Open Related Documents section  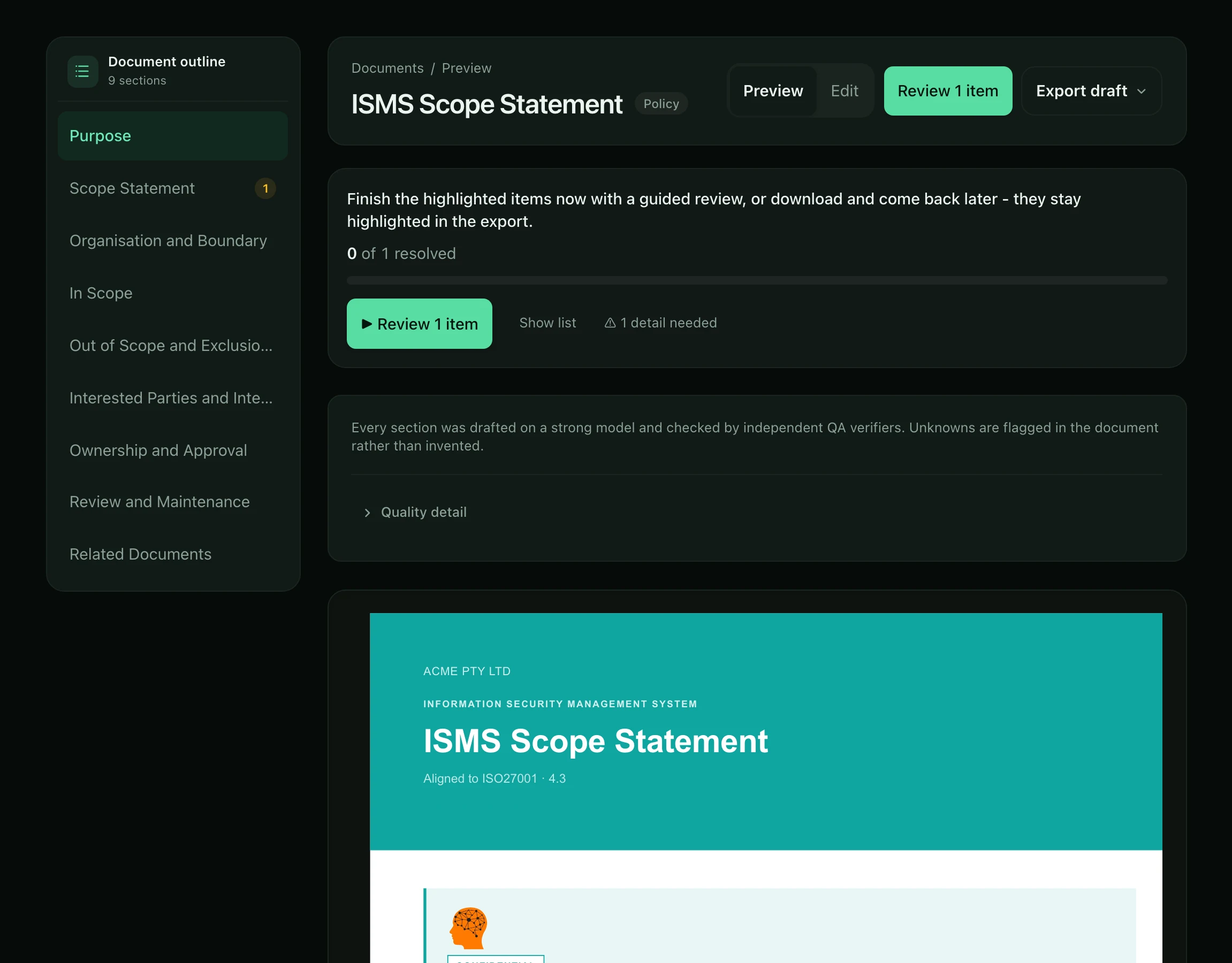coord(173,554)
